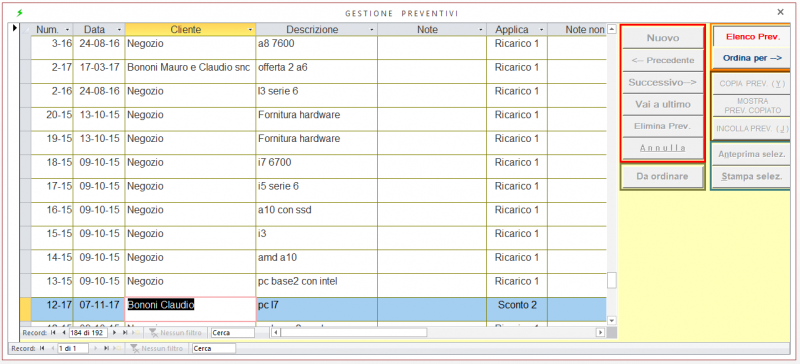Click the i5 serie 6 description cell
The height and width of the screenshot is (364, 800).
(317, 190)
